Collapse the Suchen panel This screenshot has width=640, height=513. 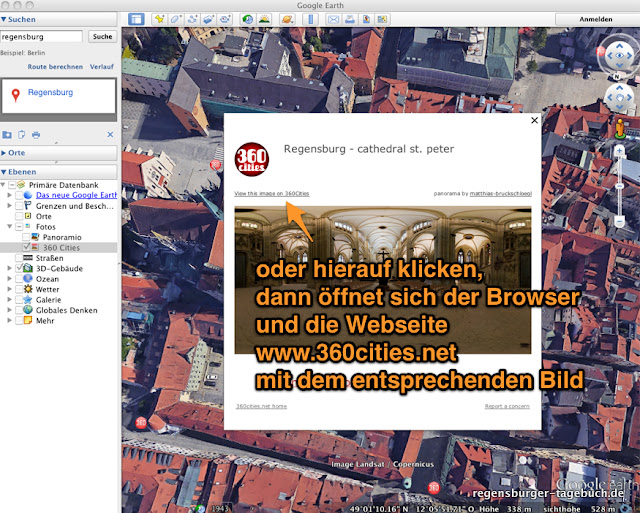4,19
